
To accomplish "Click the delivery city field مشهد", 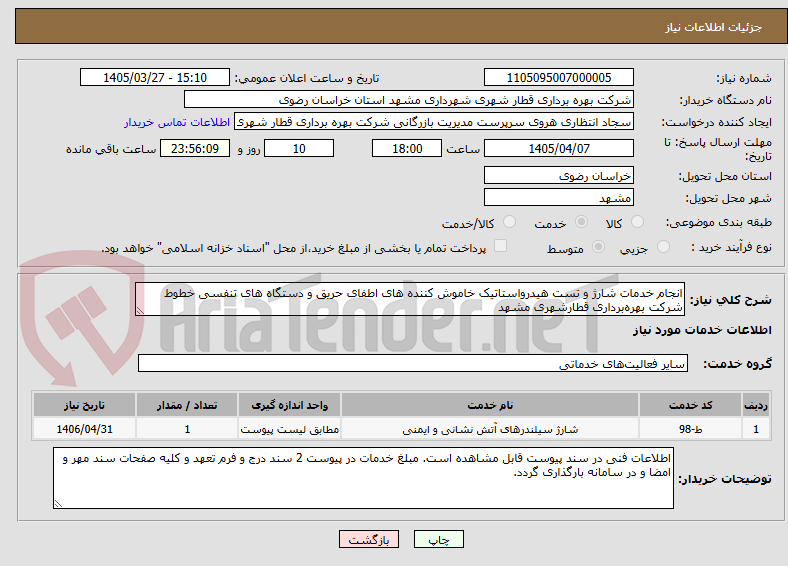I will [559, 197].
